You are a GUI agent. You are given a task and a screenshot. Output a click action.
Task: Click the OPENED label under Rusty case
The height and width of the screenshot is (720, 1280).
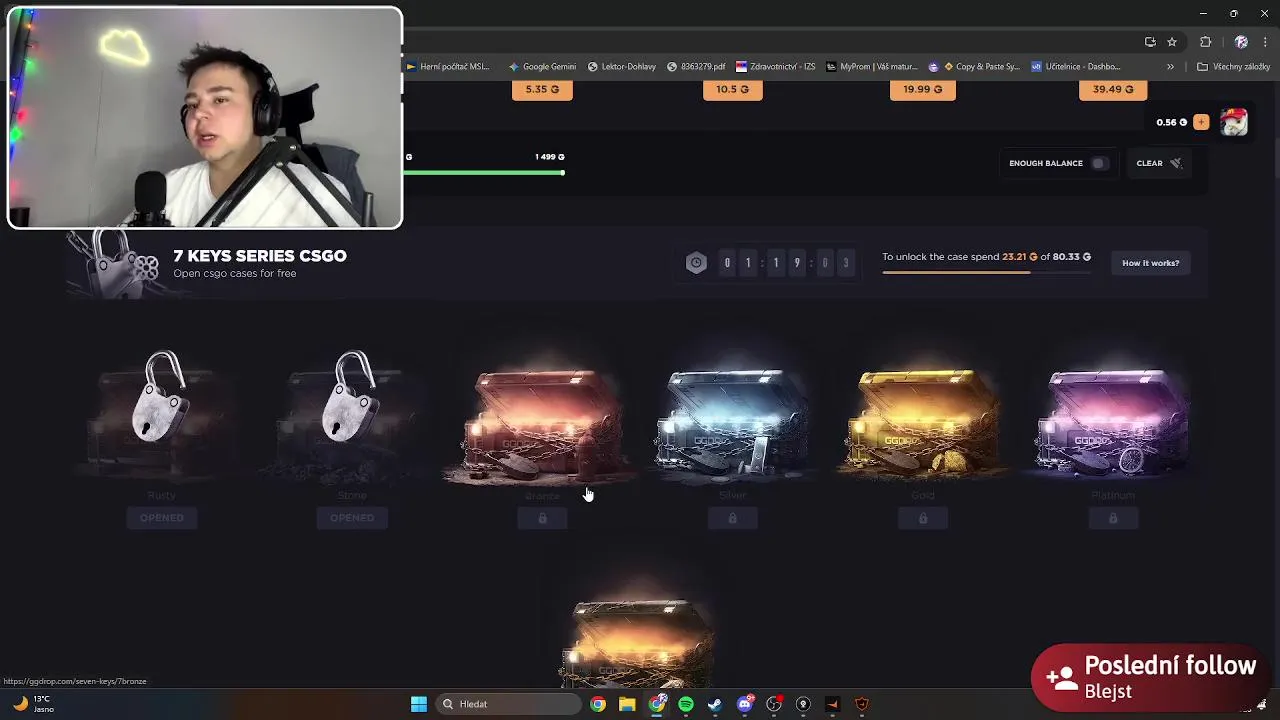[x=161, y=518]
